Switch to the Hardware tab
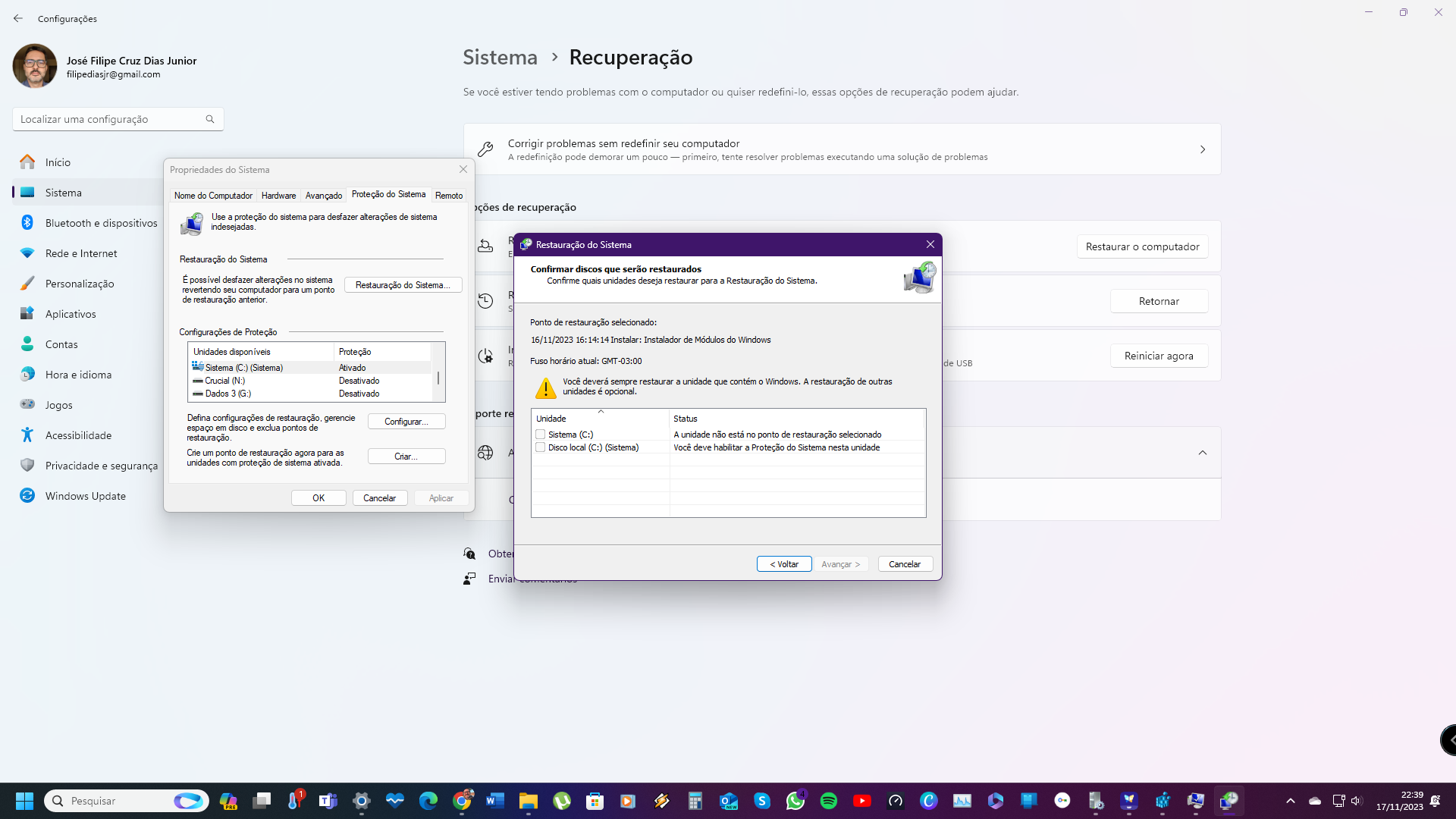Image resolution: width=1456 pixels, height=819 pixels. pyautogui.click(x=278, y=196)
